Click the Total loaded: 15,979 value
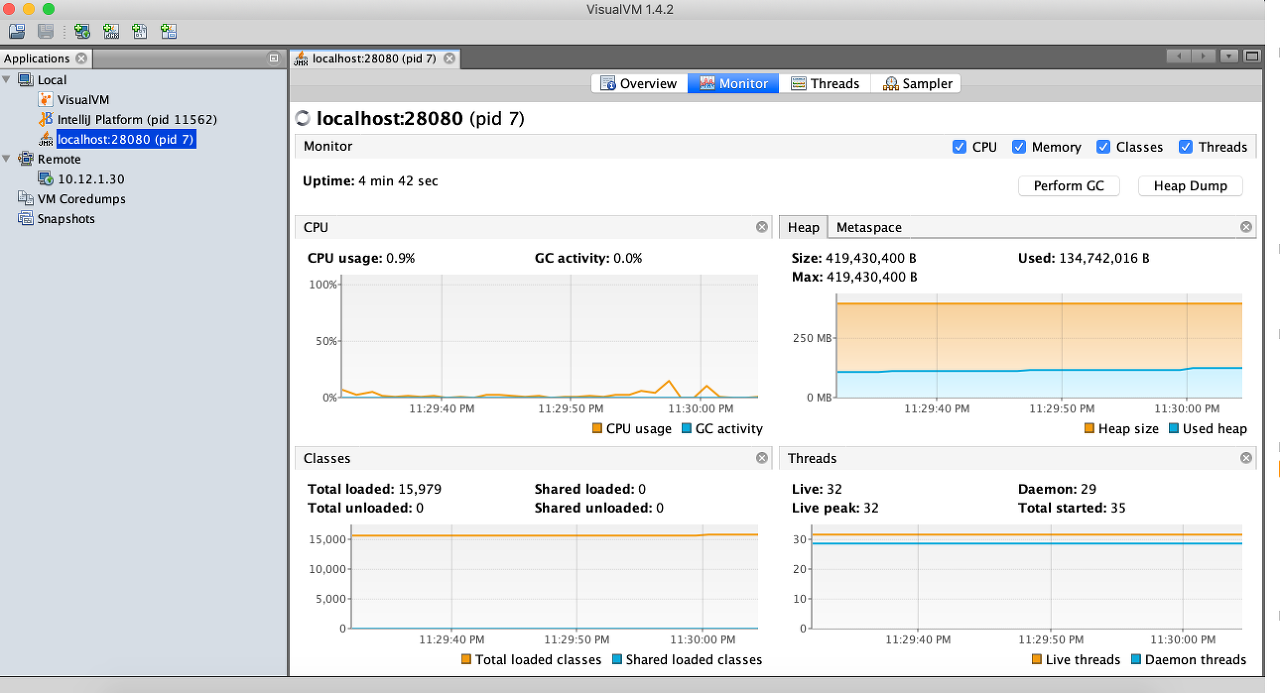 (373, 489)
